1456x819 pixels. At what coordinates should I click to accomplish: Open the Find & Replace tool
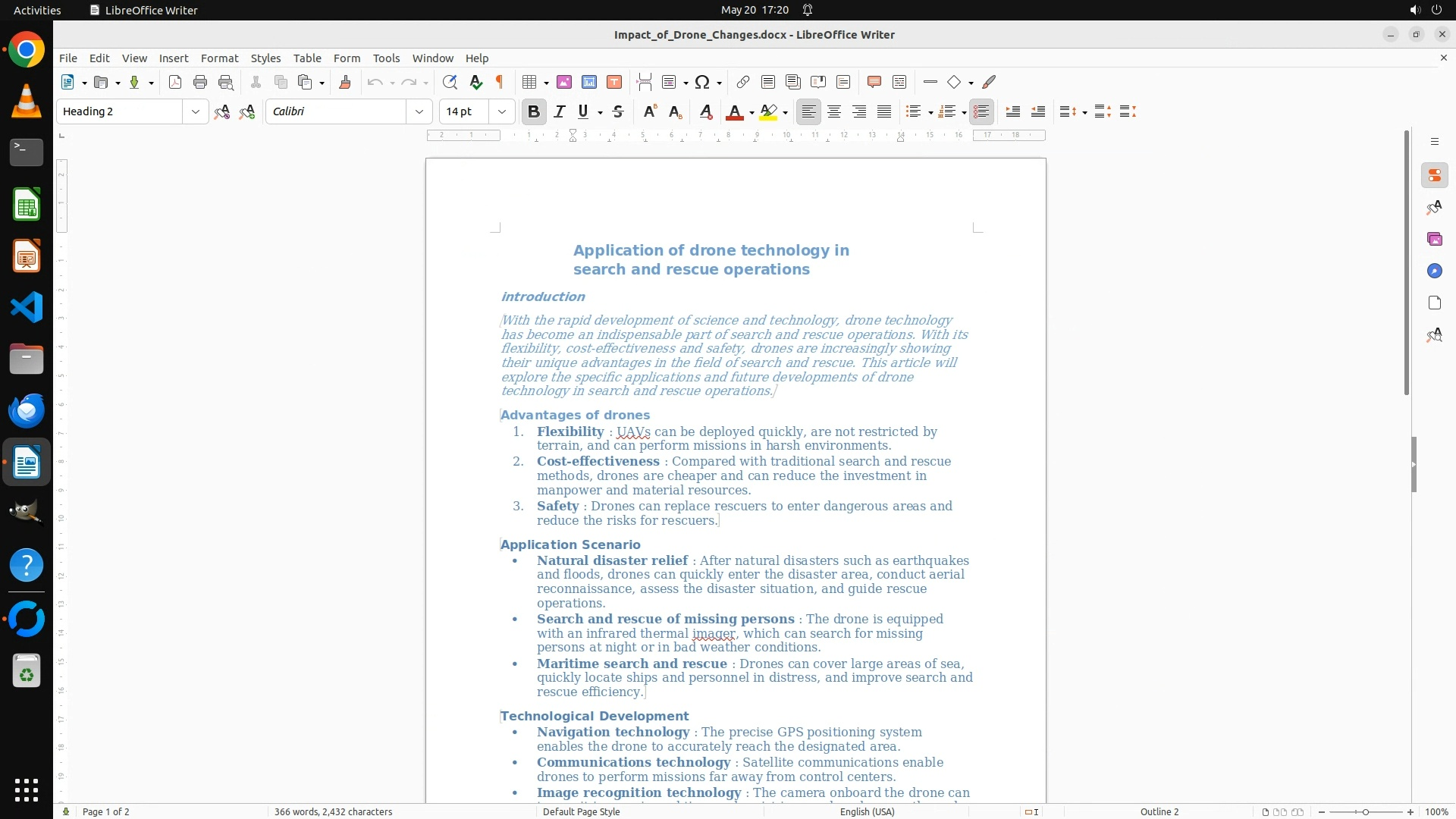450,83
